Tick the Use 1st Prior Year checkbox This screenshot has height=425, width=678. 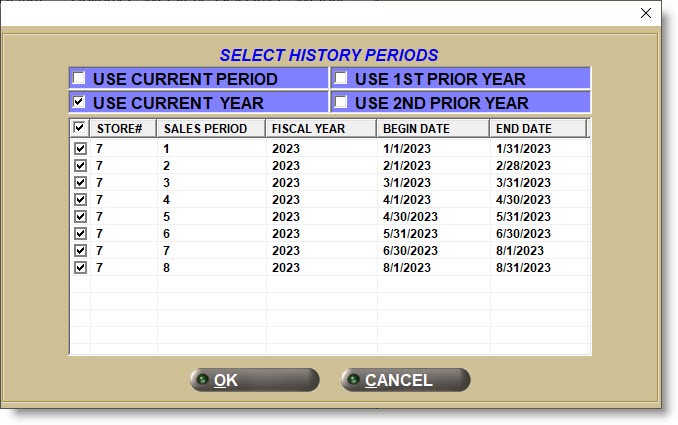coord(341,79)
